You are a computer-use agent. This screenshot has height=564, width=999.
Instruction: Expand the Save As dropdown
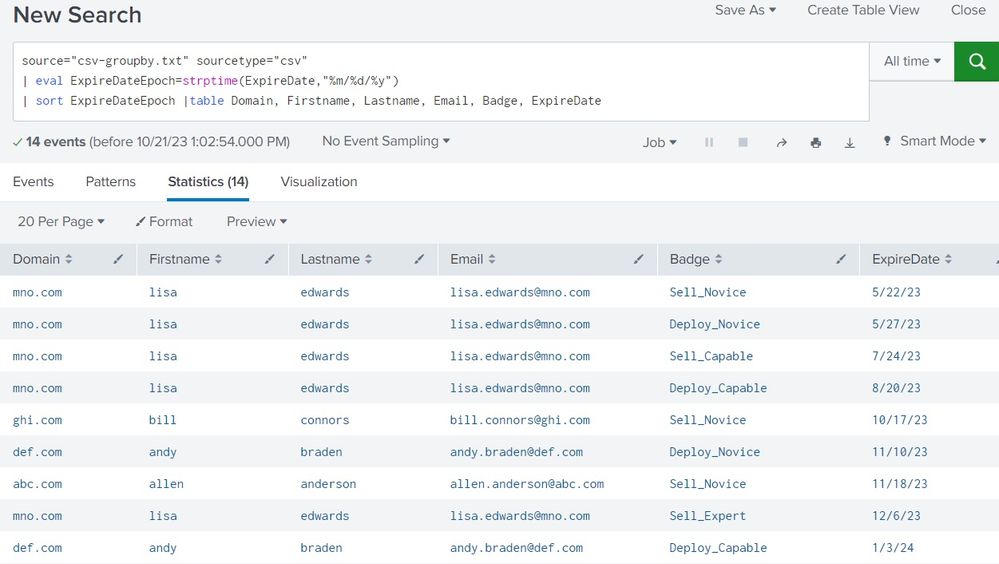745,10
